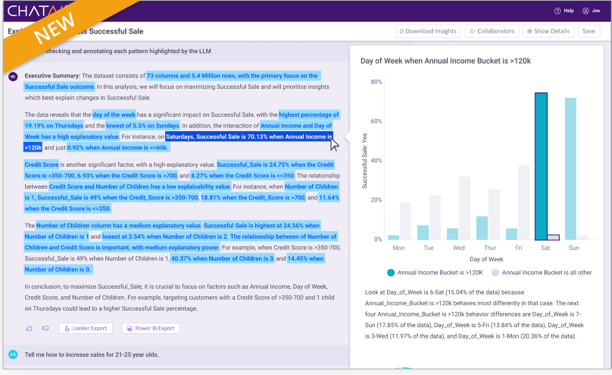Open the Help icon in header

(557, 11)
